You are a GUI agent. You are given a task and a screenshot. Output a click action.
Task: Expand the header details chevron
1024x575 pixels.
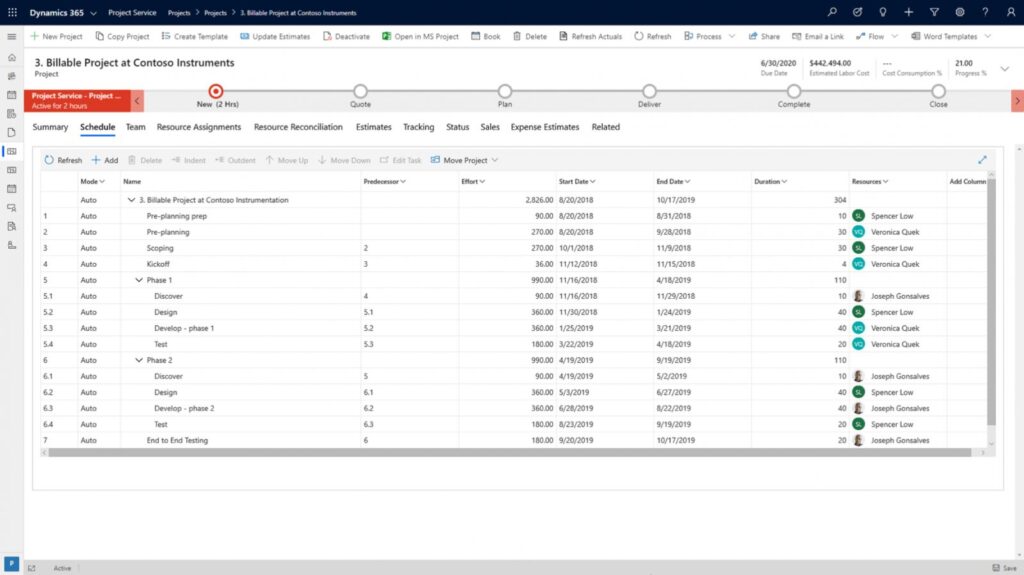(x=1004, y=69)
